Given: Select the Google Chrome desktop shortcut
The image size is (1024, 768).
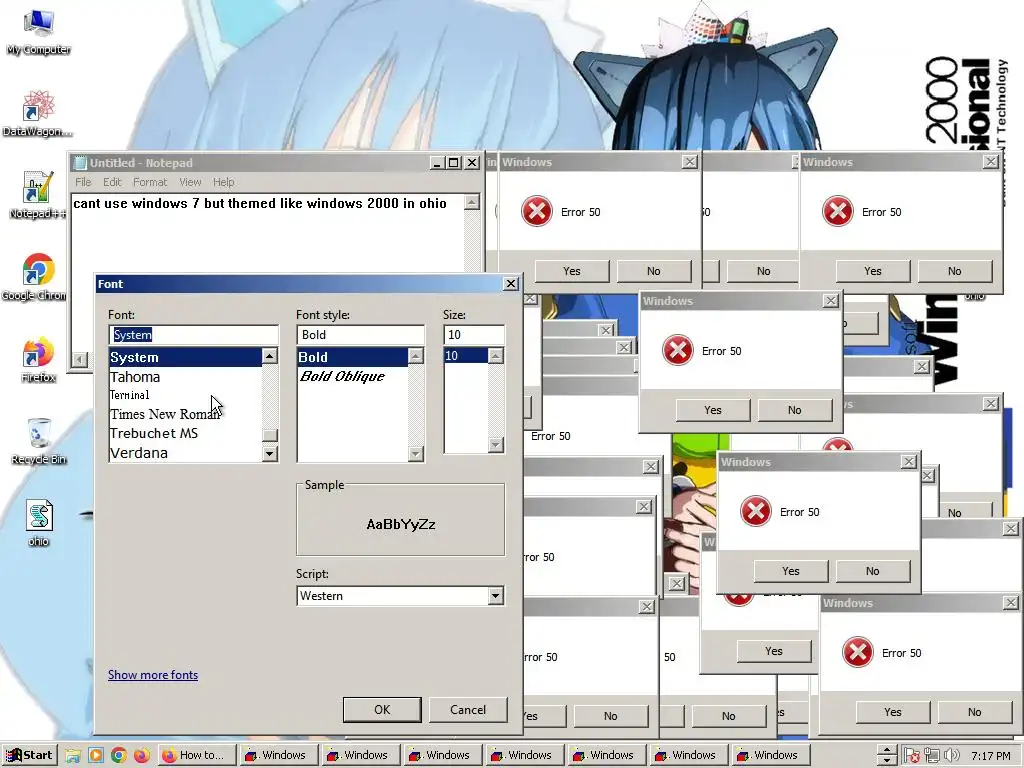Looking at the screenshot, I should click(x=37, y=278).
